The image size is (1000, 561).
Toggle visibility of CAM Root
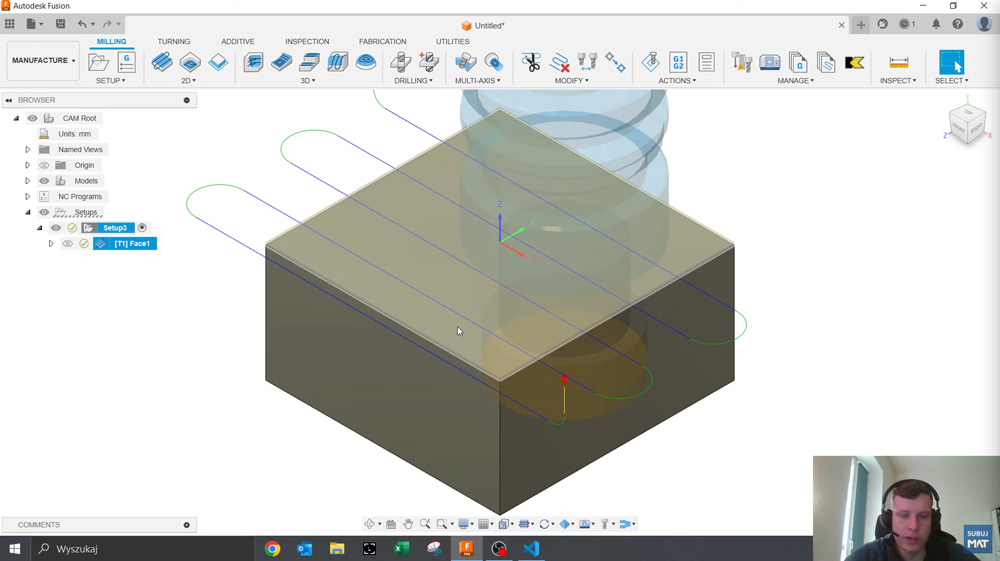click(x=33, y=118)
